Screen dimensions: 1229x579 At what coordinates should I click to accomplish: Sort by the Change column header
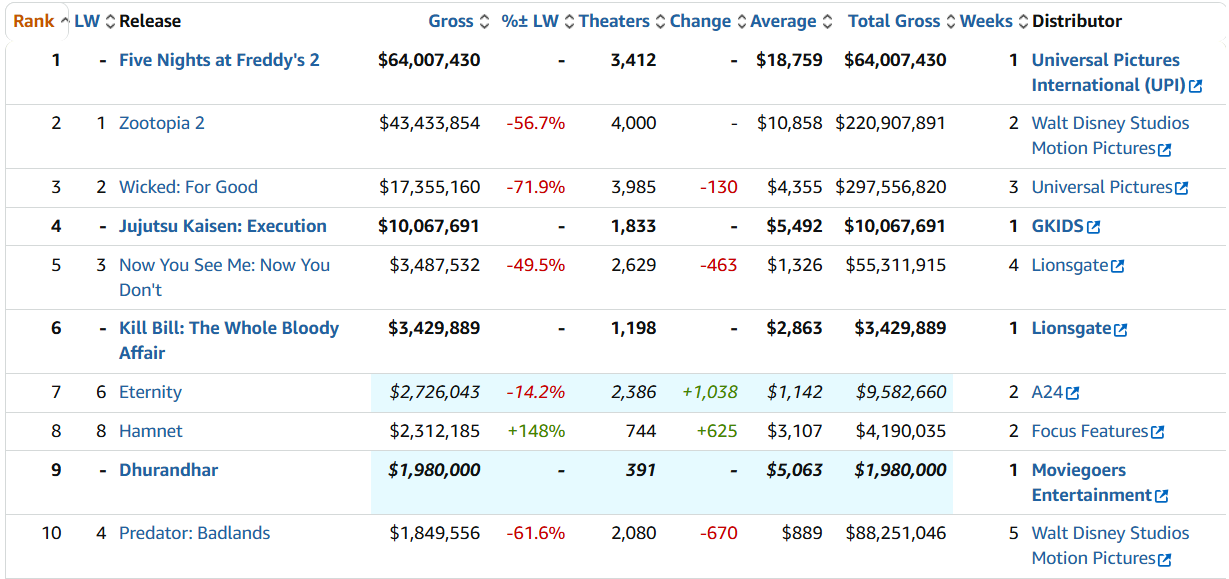pos(700,21)
